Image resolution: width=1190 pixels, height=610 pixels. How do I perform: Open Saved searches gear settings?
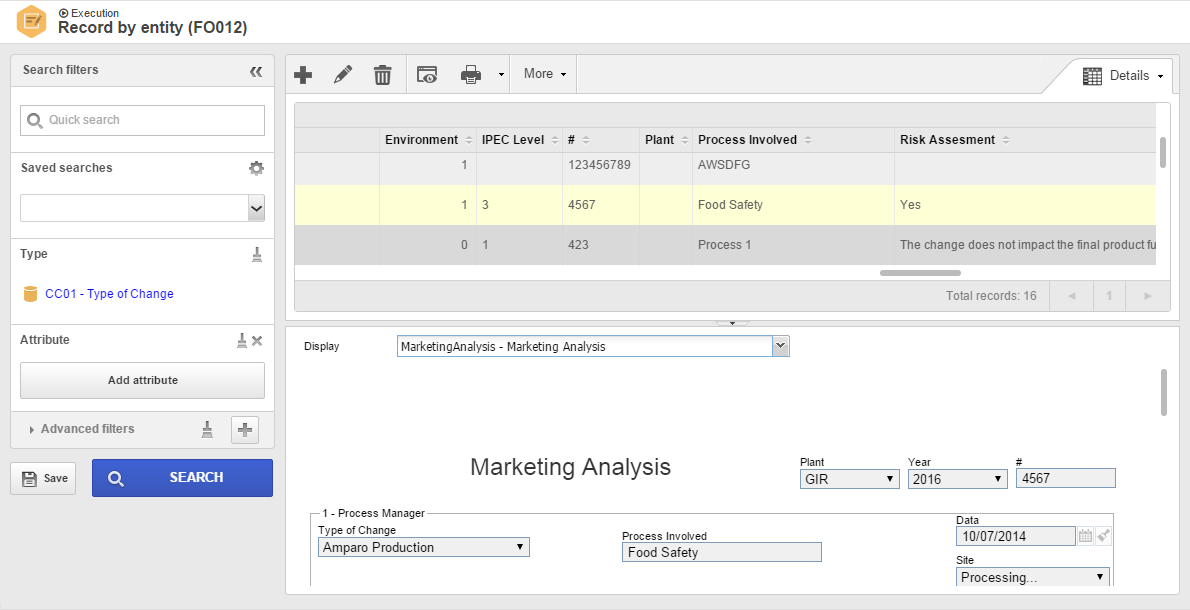pyautogui.click(x=257, y=168)
